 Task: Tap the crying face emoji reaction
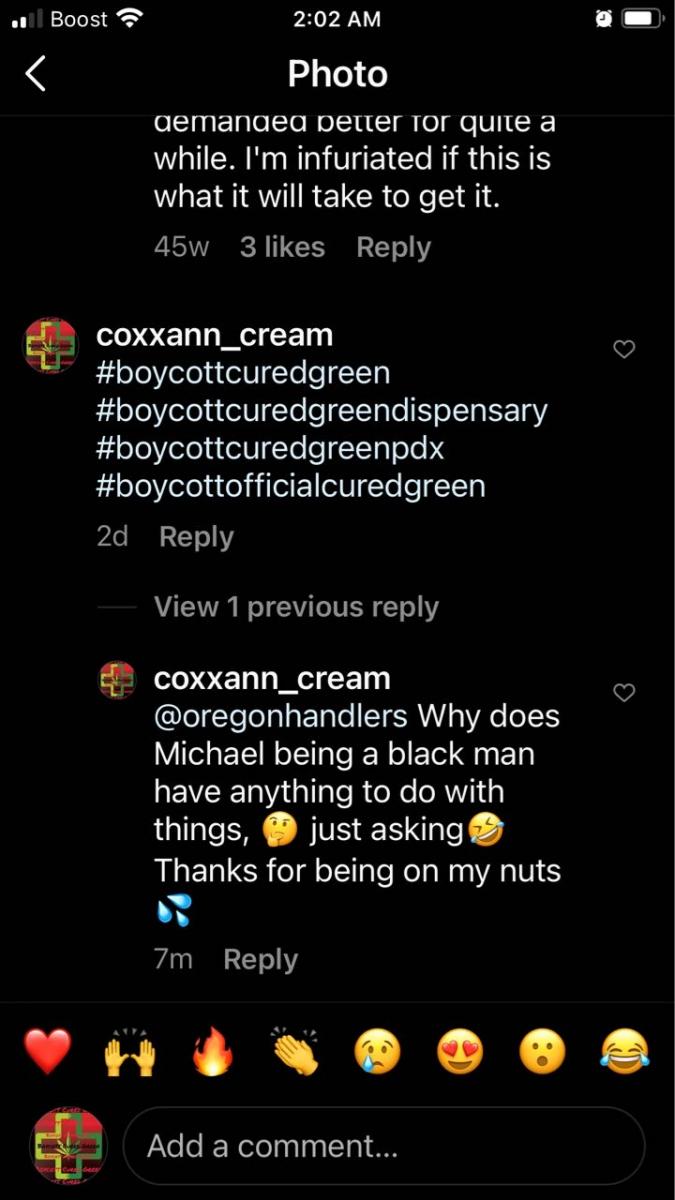(378, 1053)
